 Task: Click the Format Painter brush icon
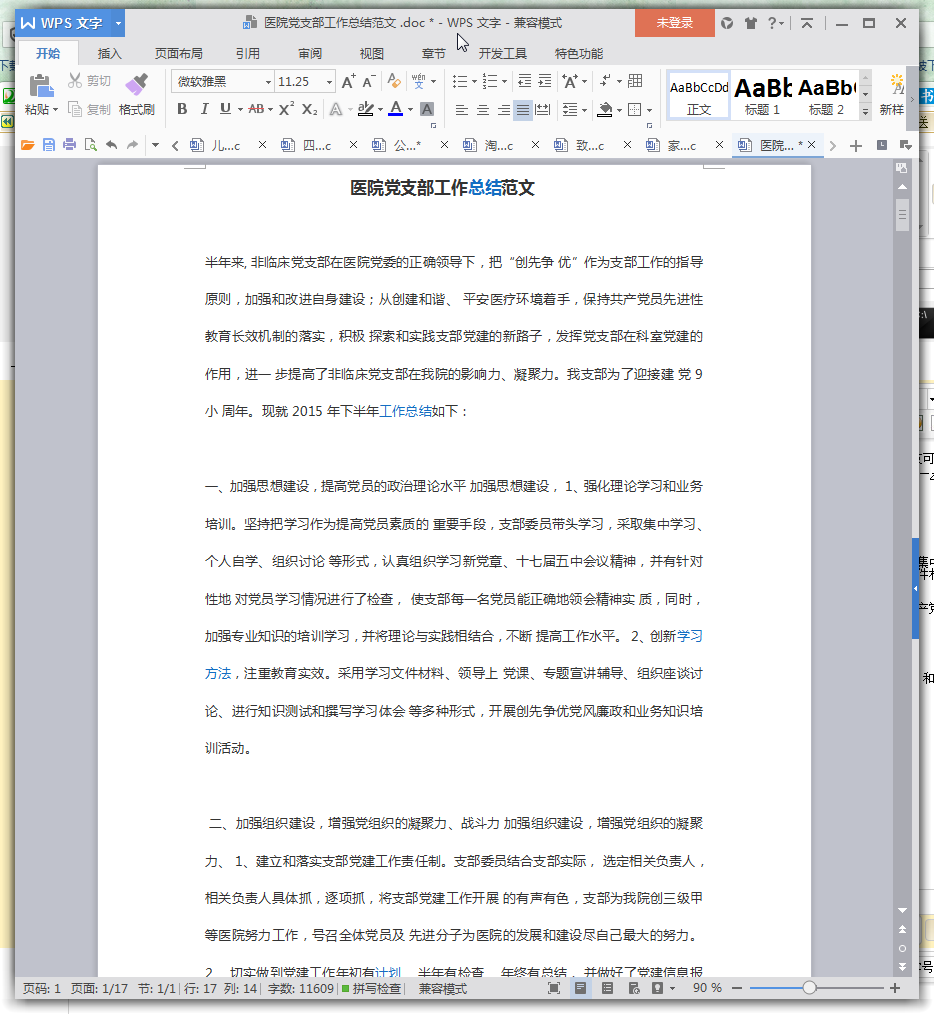coord(136,85)
